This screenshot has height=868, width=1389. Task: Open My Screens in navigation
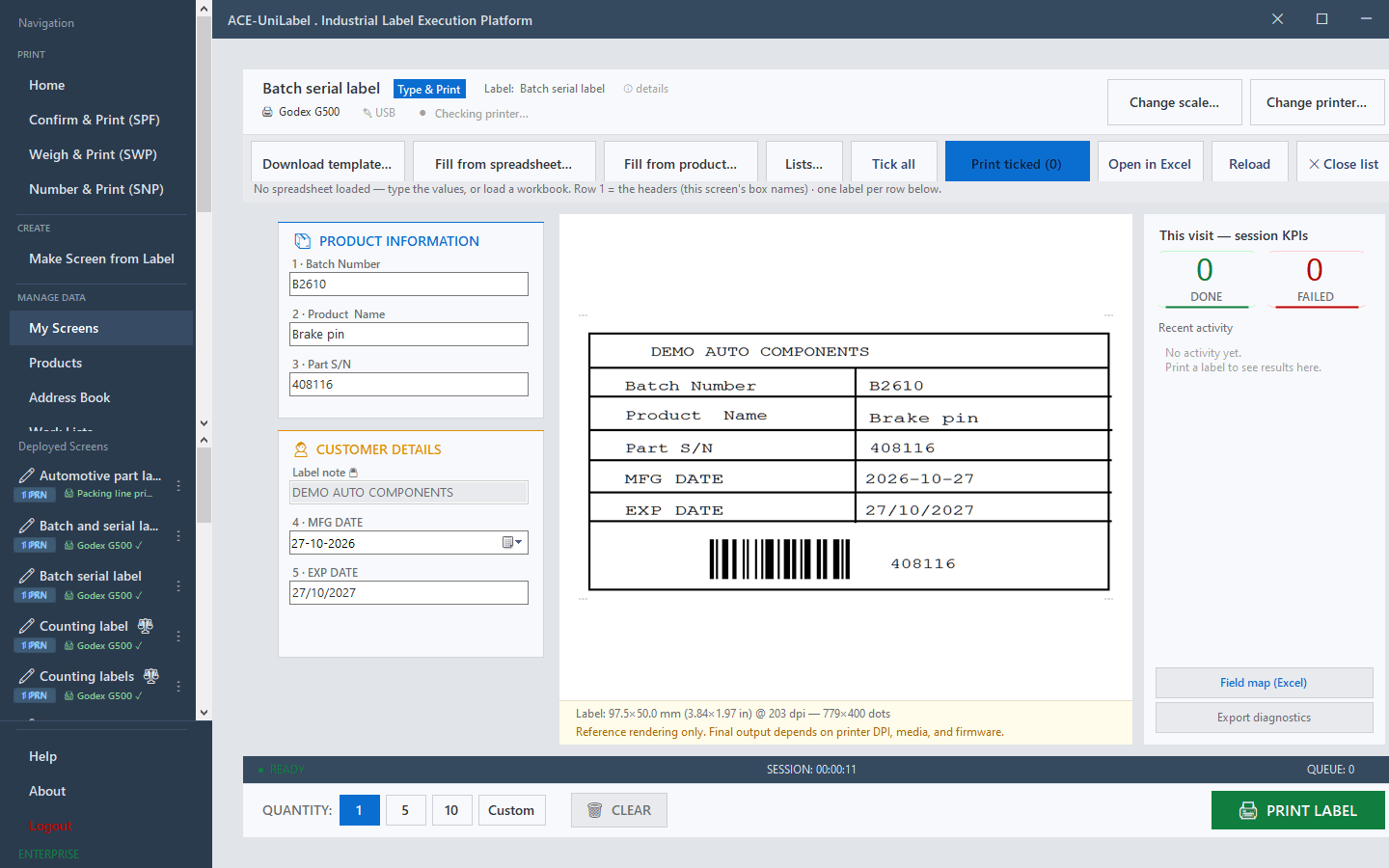point(101,328)
